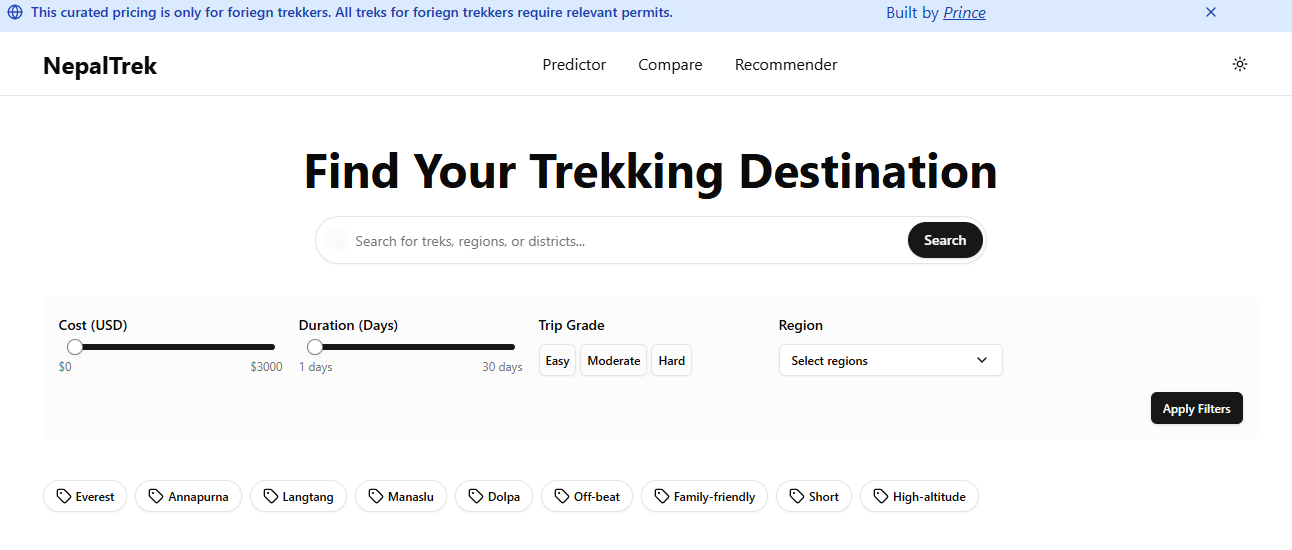Viewport: 1292px width, 550px height.
Task: Dismiss the pricing notice banner
Action: 1211,13
